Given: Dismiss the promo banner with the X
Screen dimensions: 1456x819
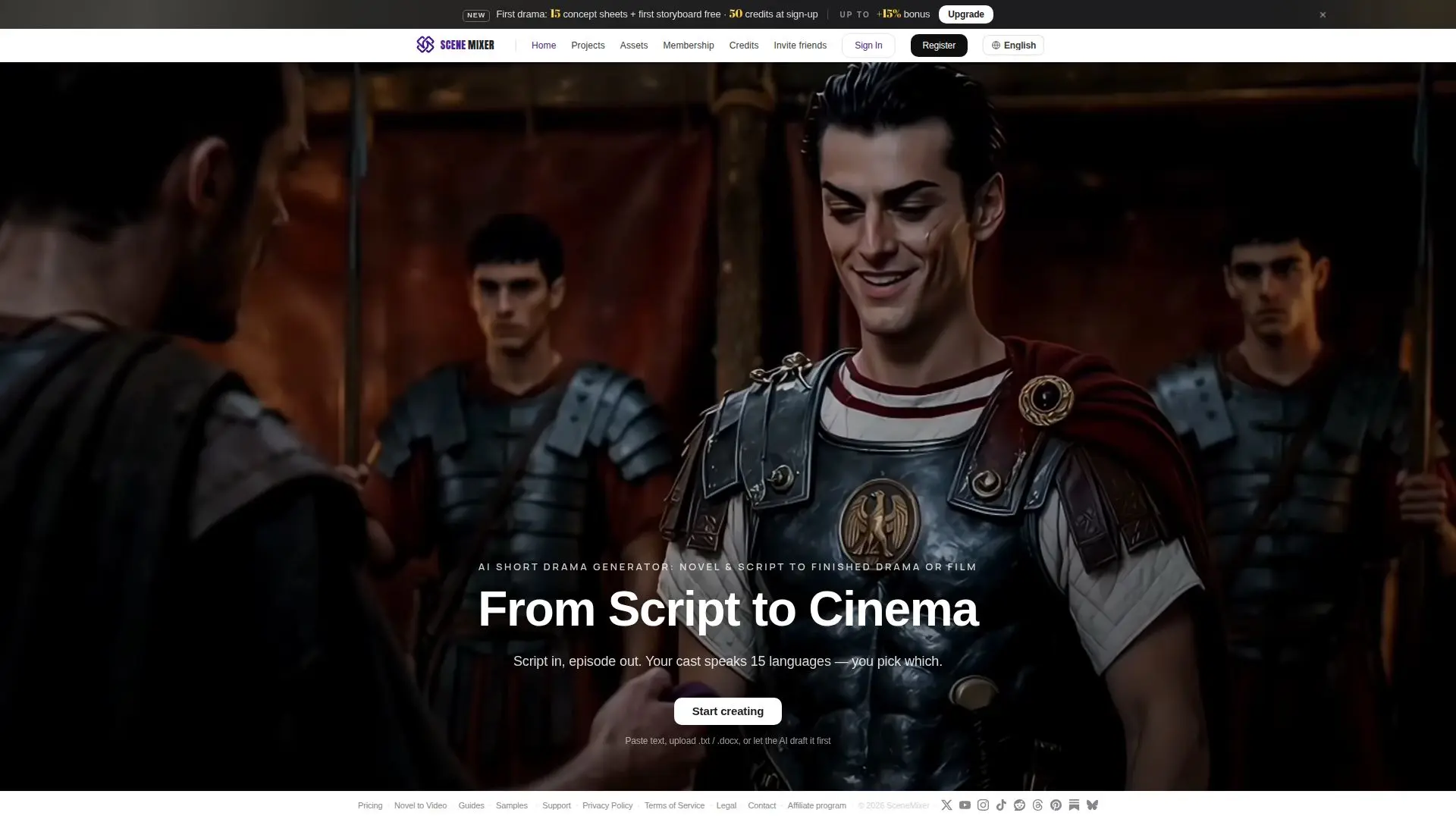Looking at the screenshot, I should pyautogui.click(x=1323, y=14).
